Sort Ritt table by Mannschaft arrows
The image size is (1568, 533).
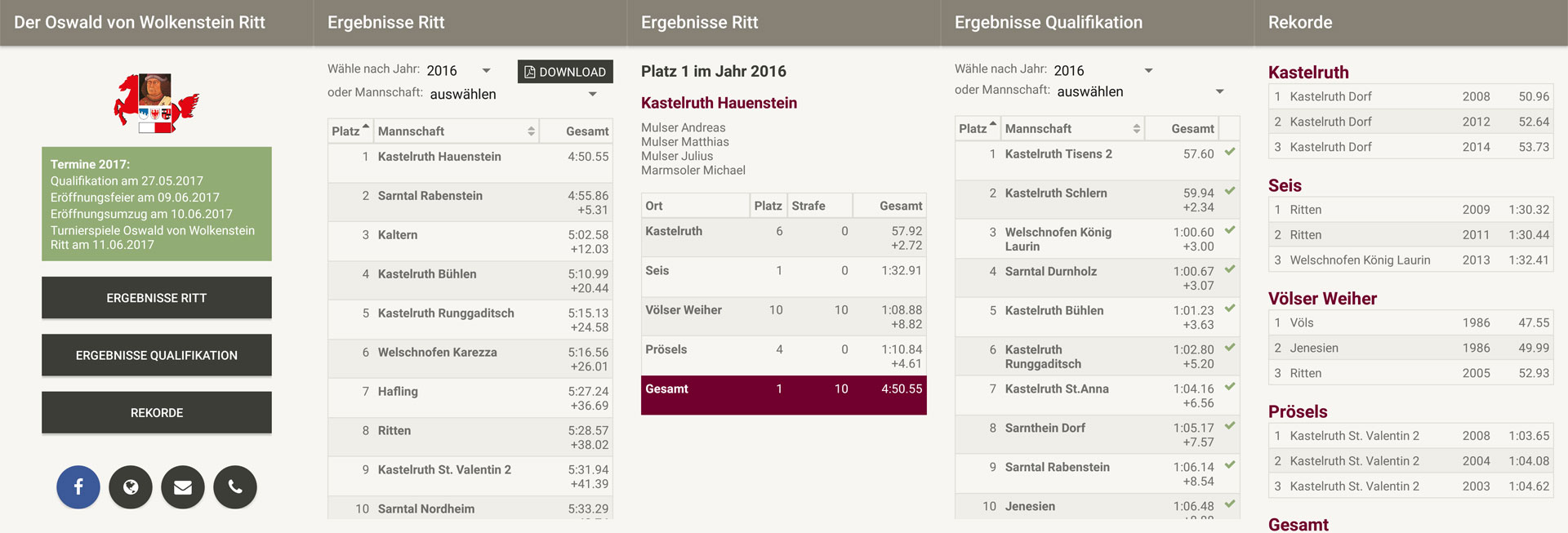531,131
